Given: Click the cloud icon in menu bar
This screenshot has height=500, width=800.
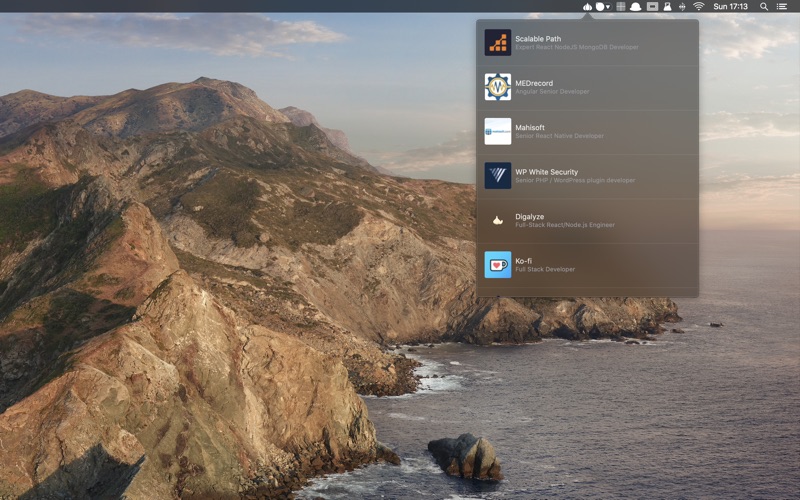Looking at the screenshot, I should [636, 6].
